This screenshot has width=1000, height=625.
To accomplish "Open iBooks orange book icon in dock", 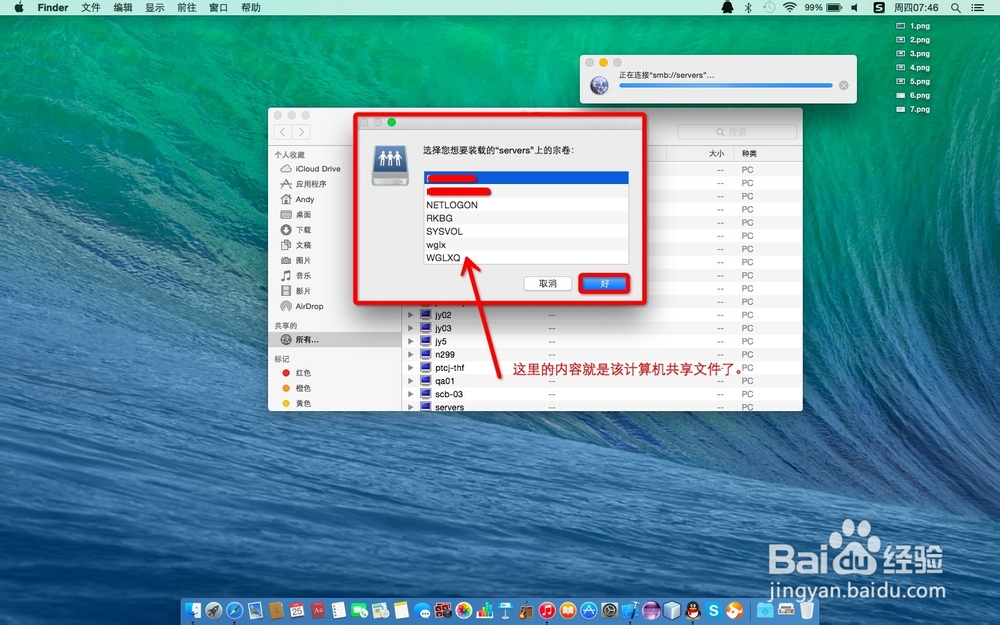I will 568,610.
